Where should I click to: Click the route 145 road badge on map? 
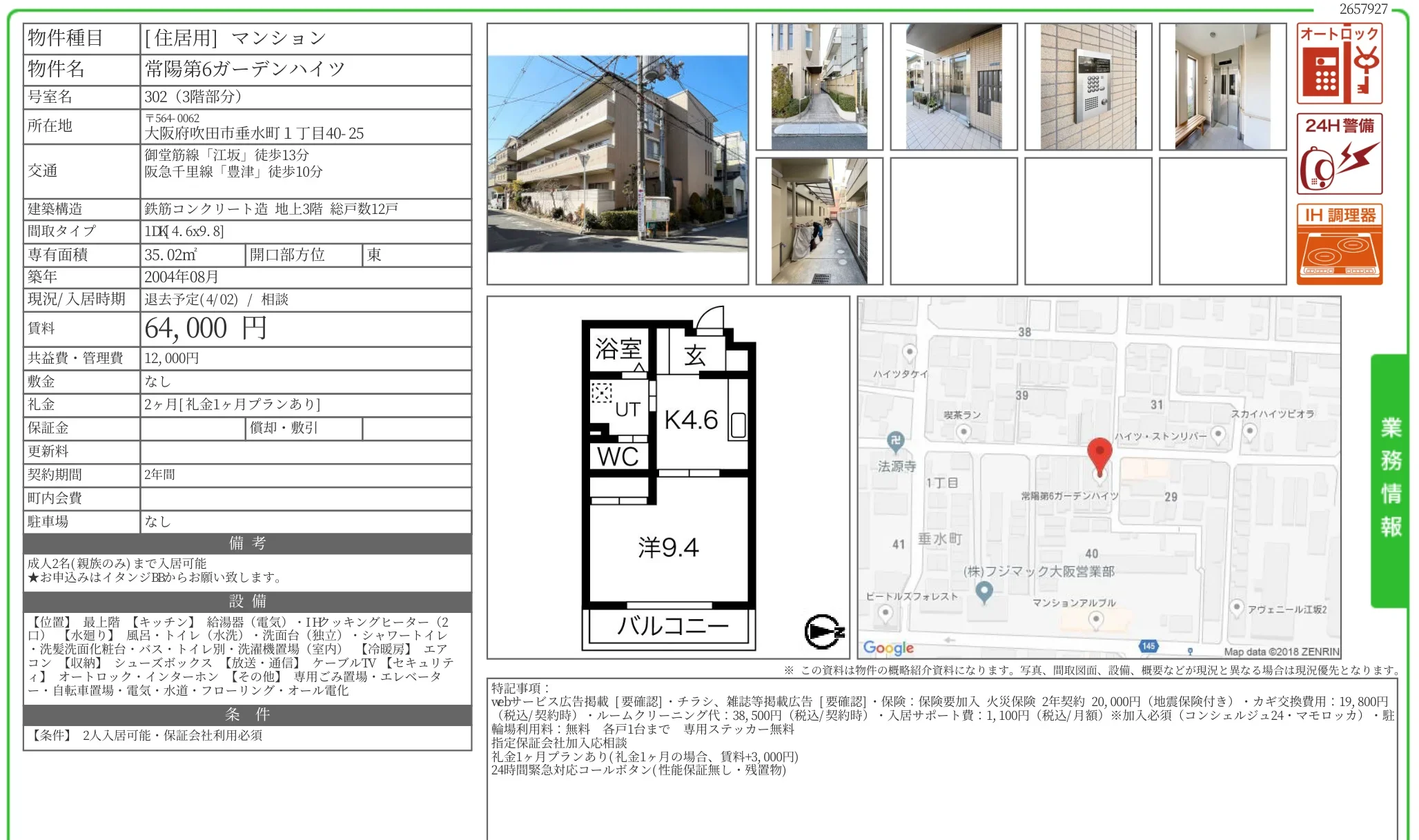tap(1148, 646)
